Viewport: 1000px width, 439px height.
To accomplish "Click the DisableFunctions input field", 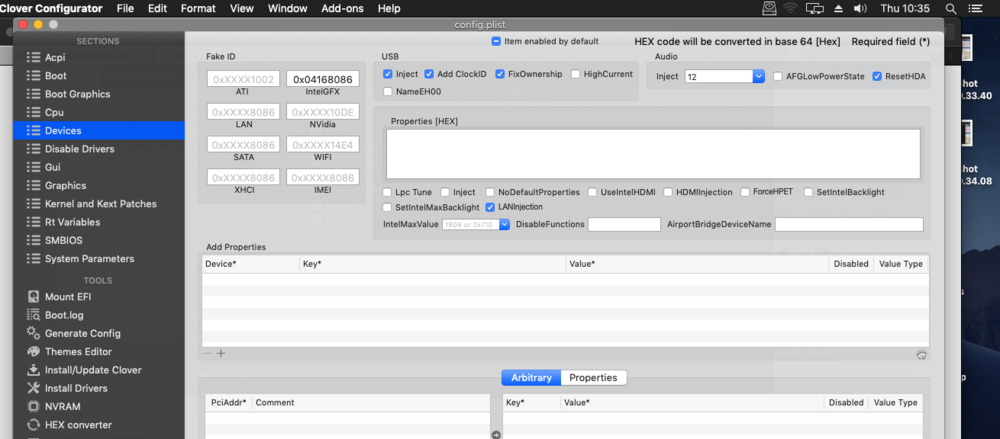I will [x=624, y=225].
